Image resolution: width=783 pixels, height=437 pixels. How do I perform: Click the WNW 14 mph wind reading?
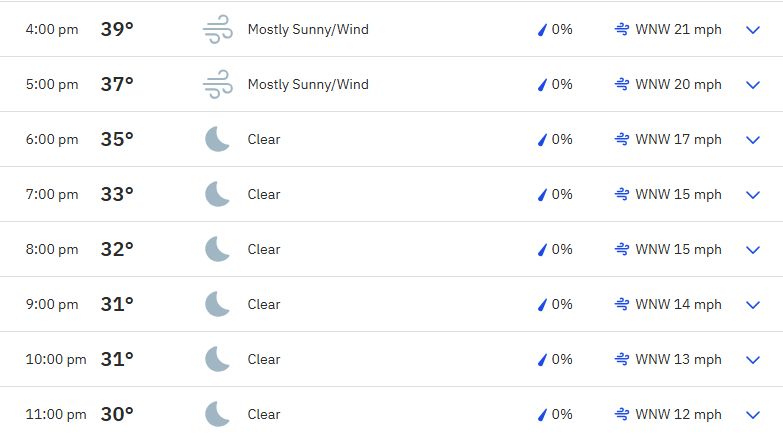(x=678, y=304)
